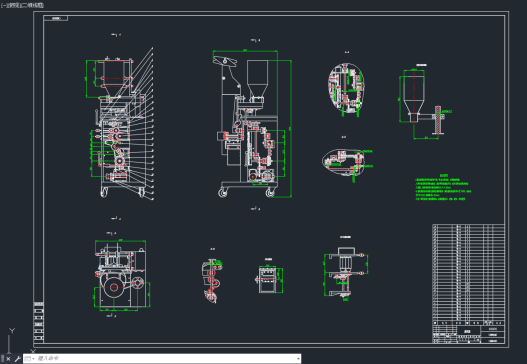Open the viewport [-] controls menu
527x364 pixels.
[x=3, y=5]
